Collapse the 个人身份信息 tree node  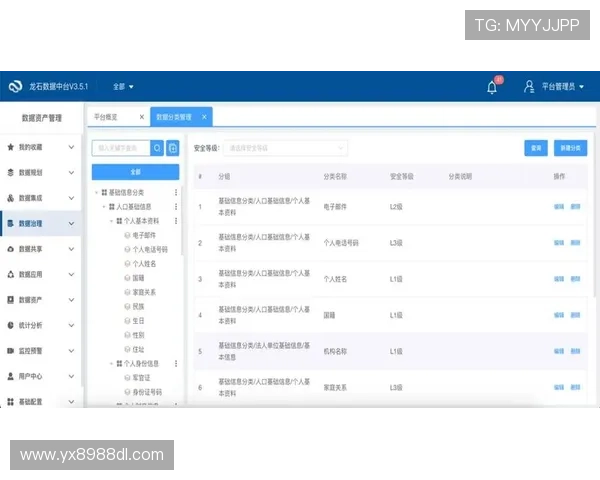point(111,363)
